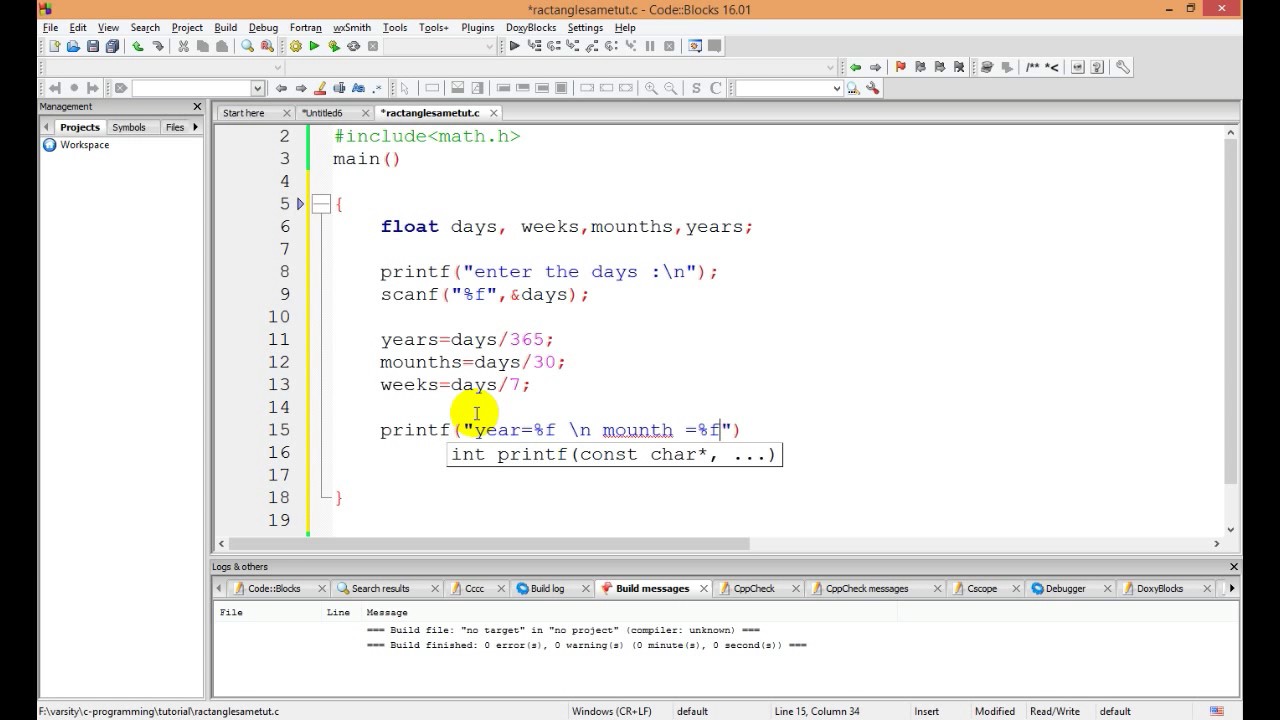Open debugging windows icon
The image size is (1280, 720).
695,46
